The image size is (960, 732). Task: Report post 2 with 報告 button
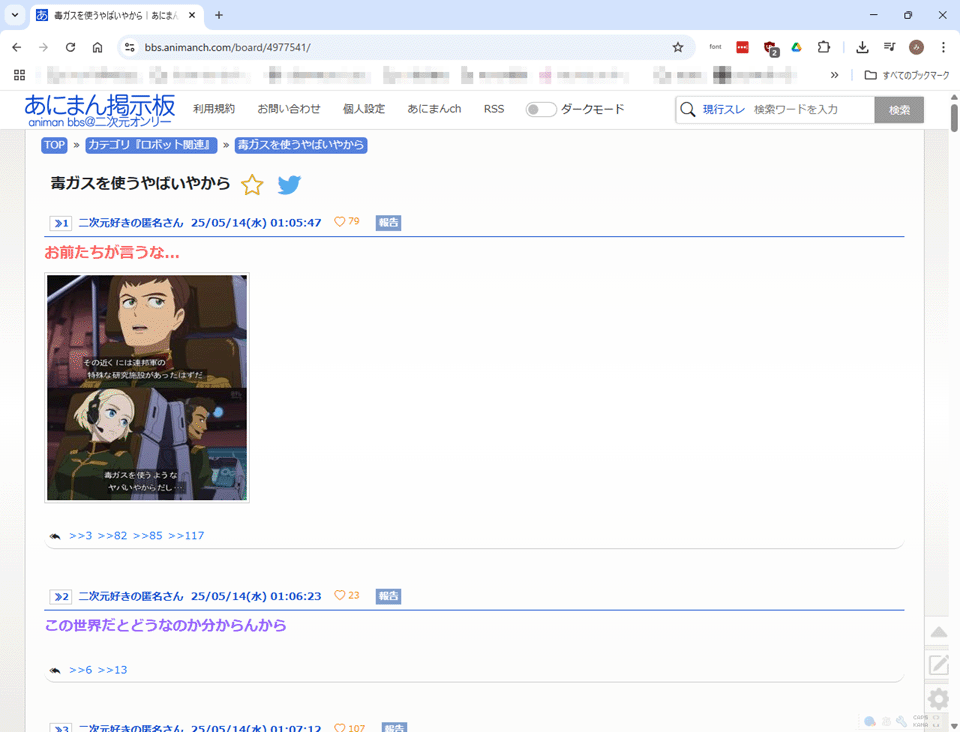tap(388, 596)
